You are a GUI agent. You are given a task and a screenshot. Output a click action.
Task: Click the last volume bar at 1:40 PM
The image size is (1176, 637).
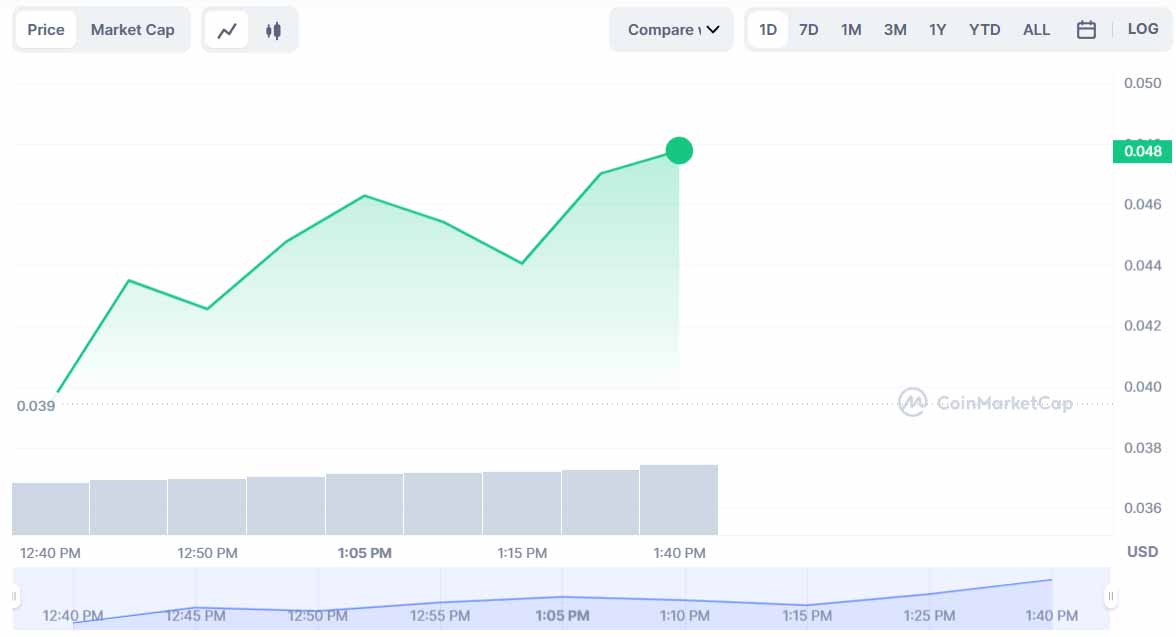click(x=679, y=500)
